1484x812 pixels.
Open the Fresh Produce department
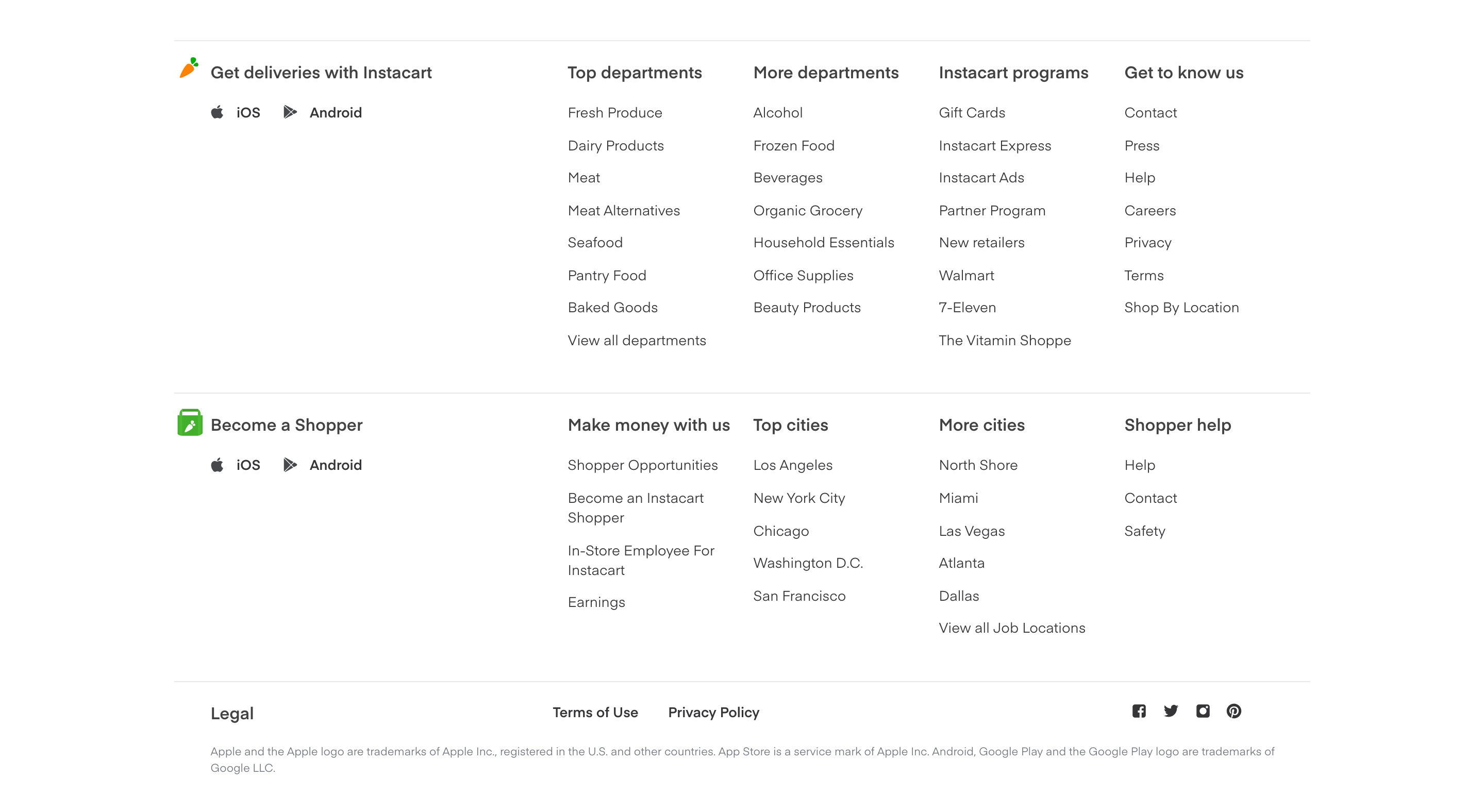click(x=615, y=112)
